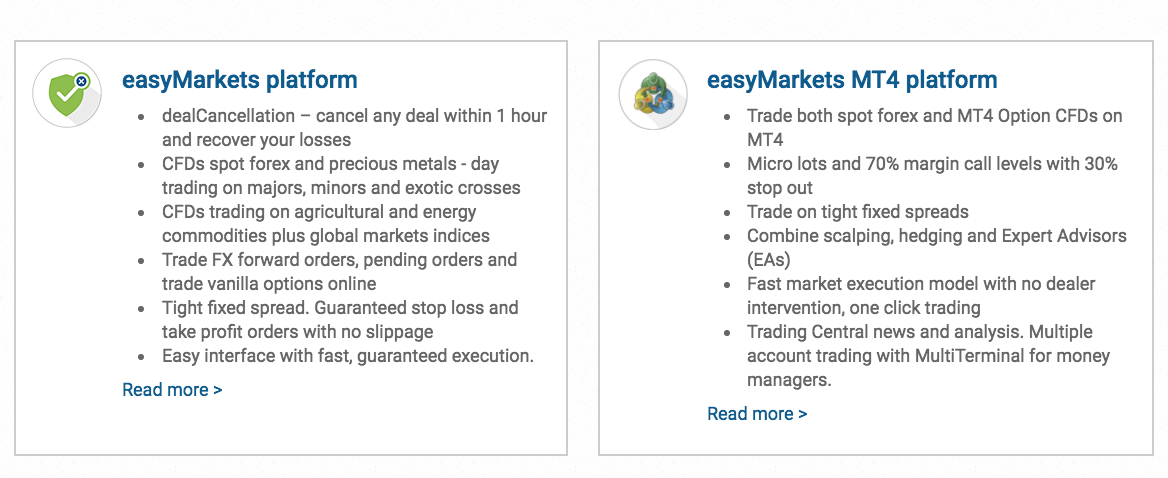This screenshot has height=478, width=1168.
Task: Follow Read more under MT4 platform
Action: pos(757,413)
